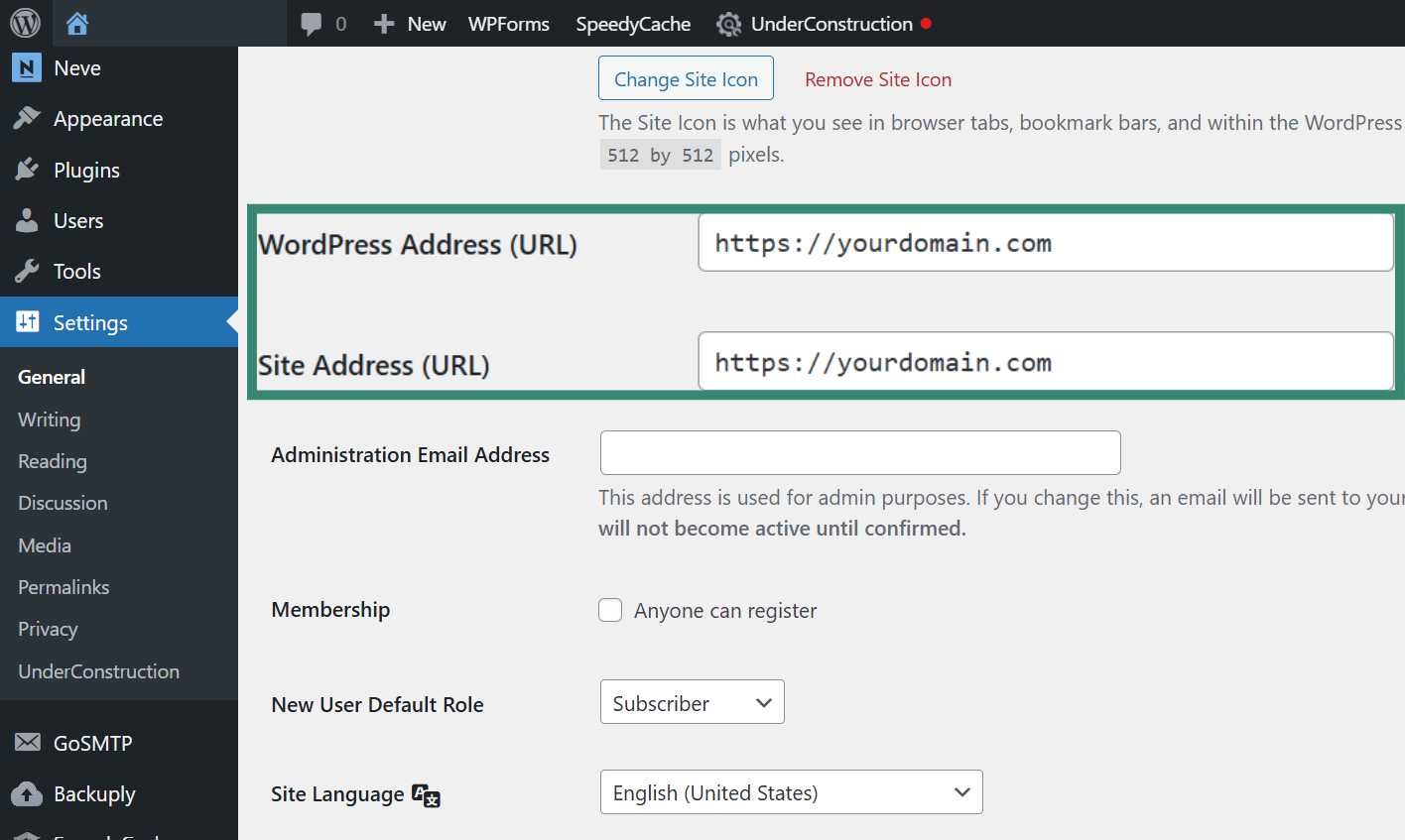Click the Backuply upload icon
Image resolution: width=1405 pixels, height=840 pixels.
click(29, 793)
